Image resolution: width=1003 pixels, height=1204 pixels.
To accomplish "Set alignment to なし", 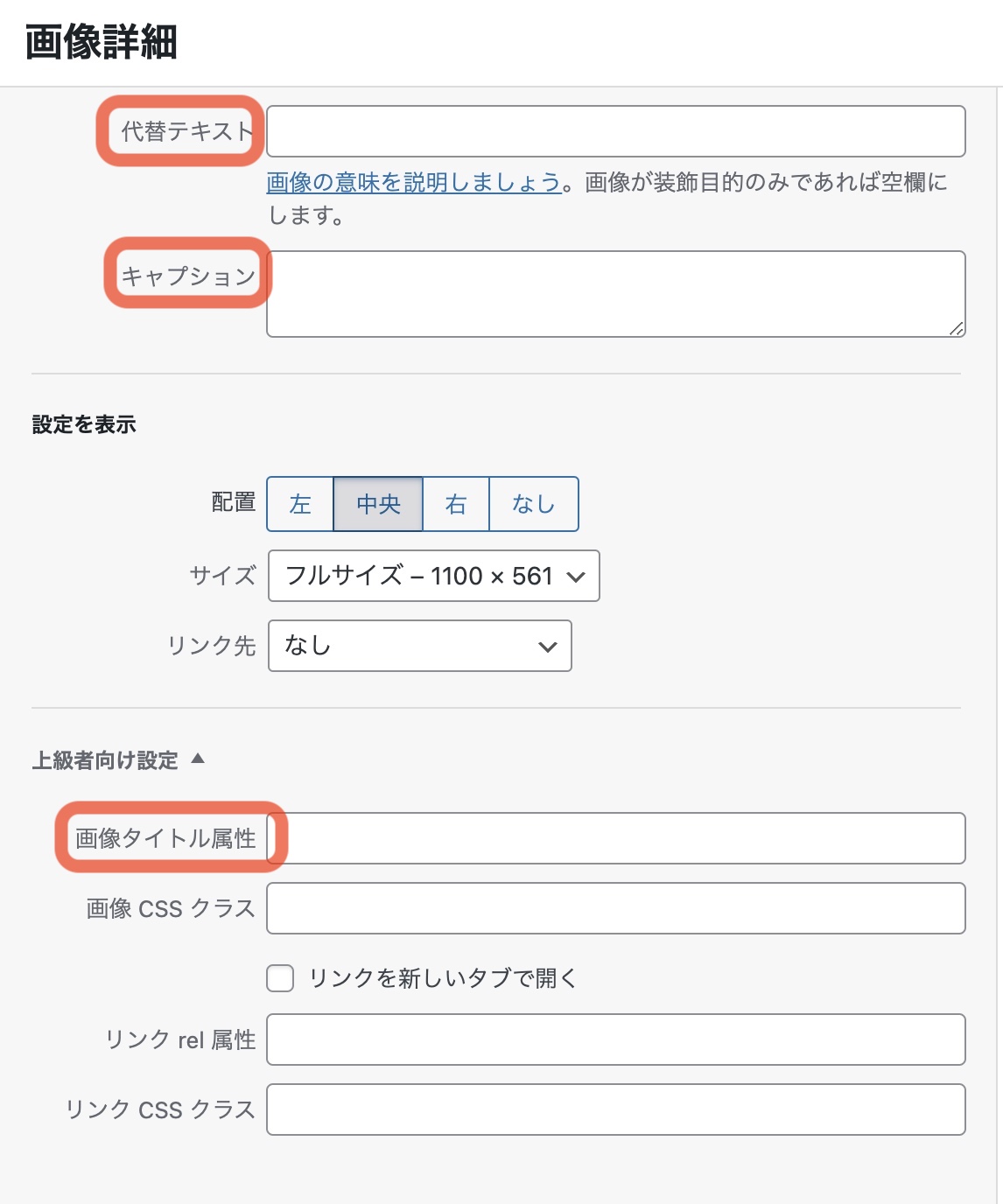I will point(534,504).
